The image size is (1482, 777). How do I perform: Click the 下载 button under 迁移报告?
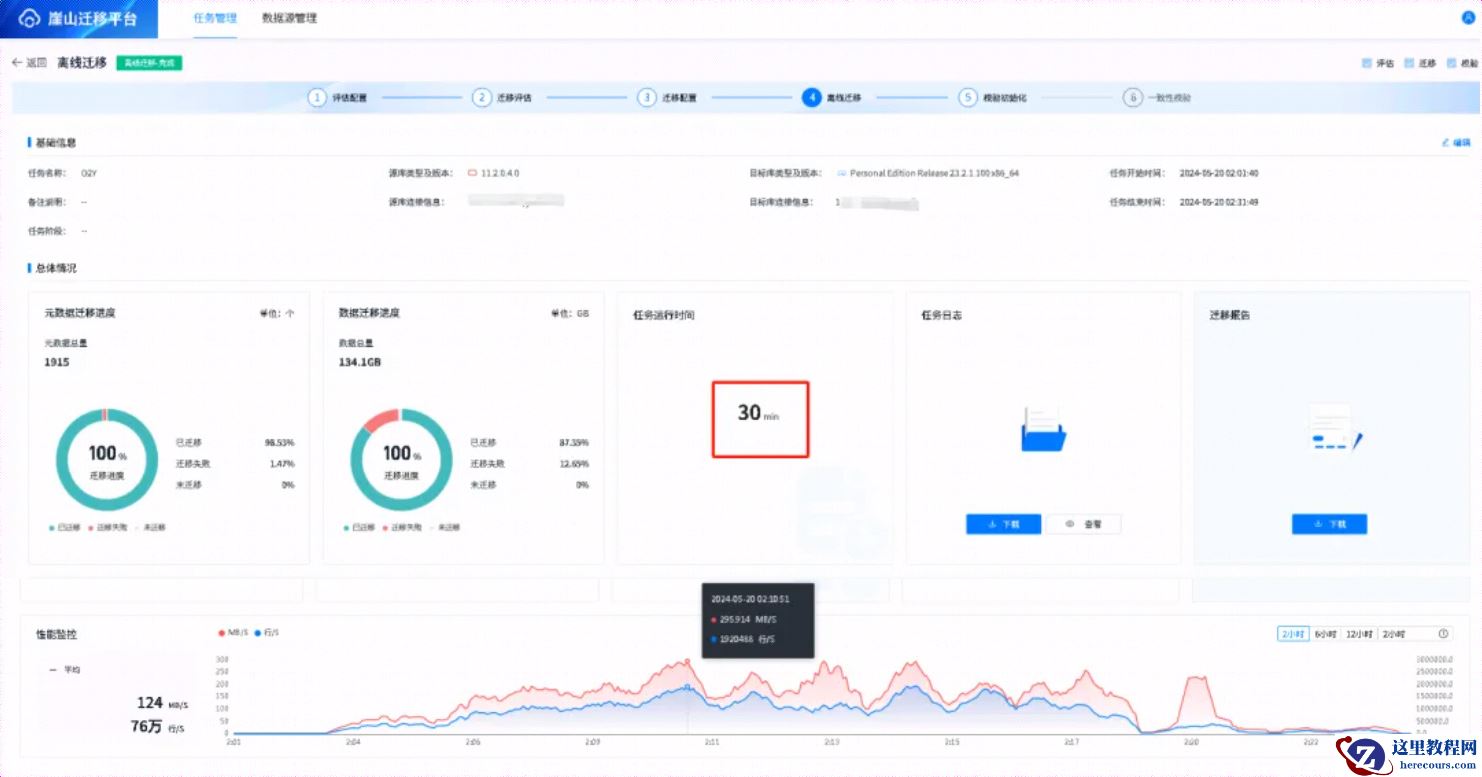click(1329, 524)
